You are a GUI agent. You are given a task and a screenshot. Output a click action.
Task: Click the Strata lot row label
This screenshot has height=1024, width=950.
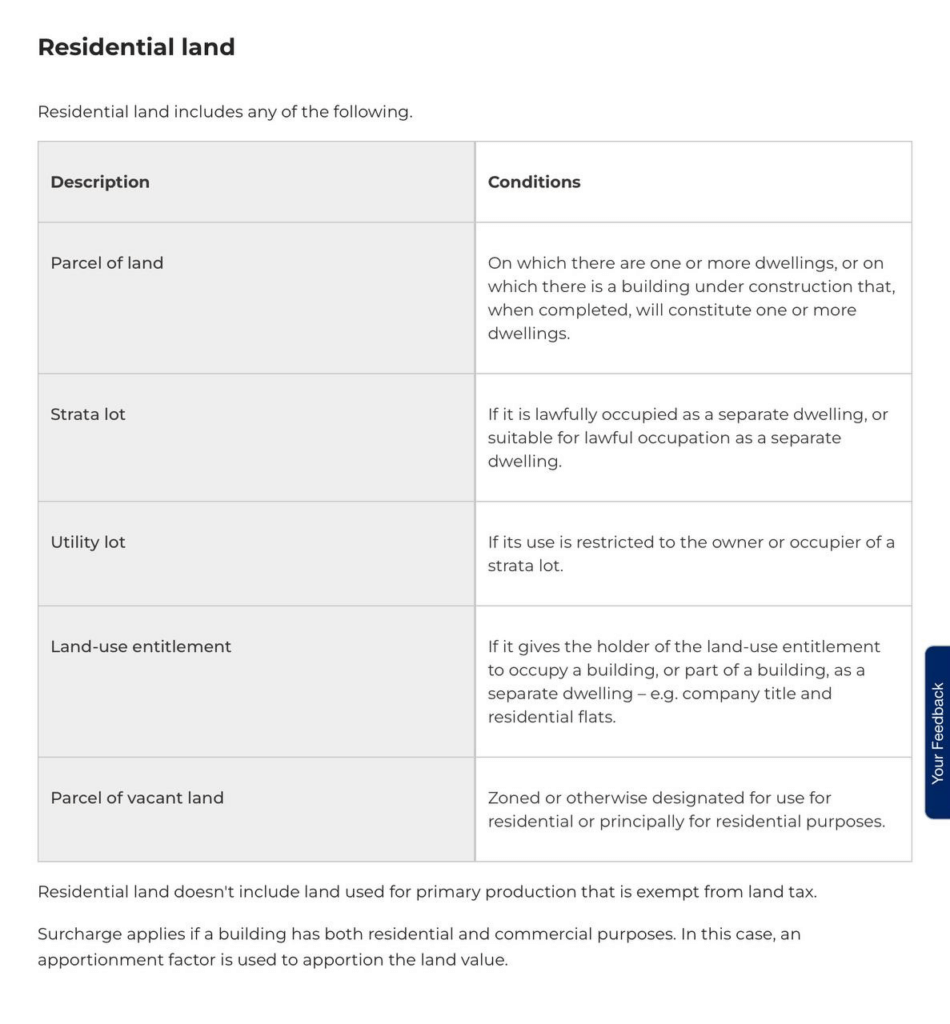[x=88, y=414]
